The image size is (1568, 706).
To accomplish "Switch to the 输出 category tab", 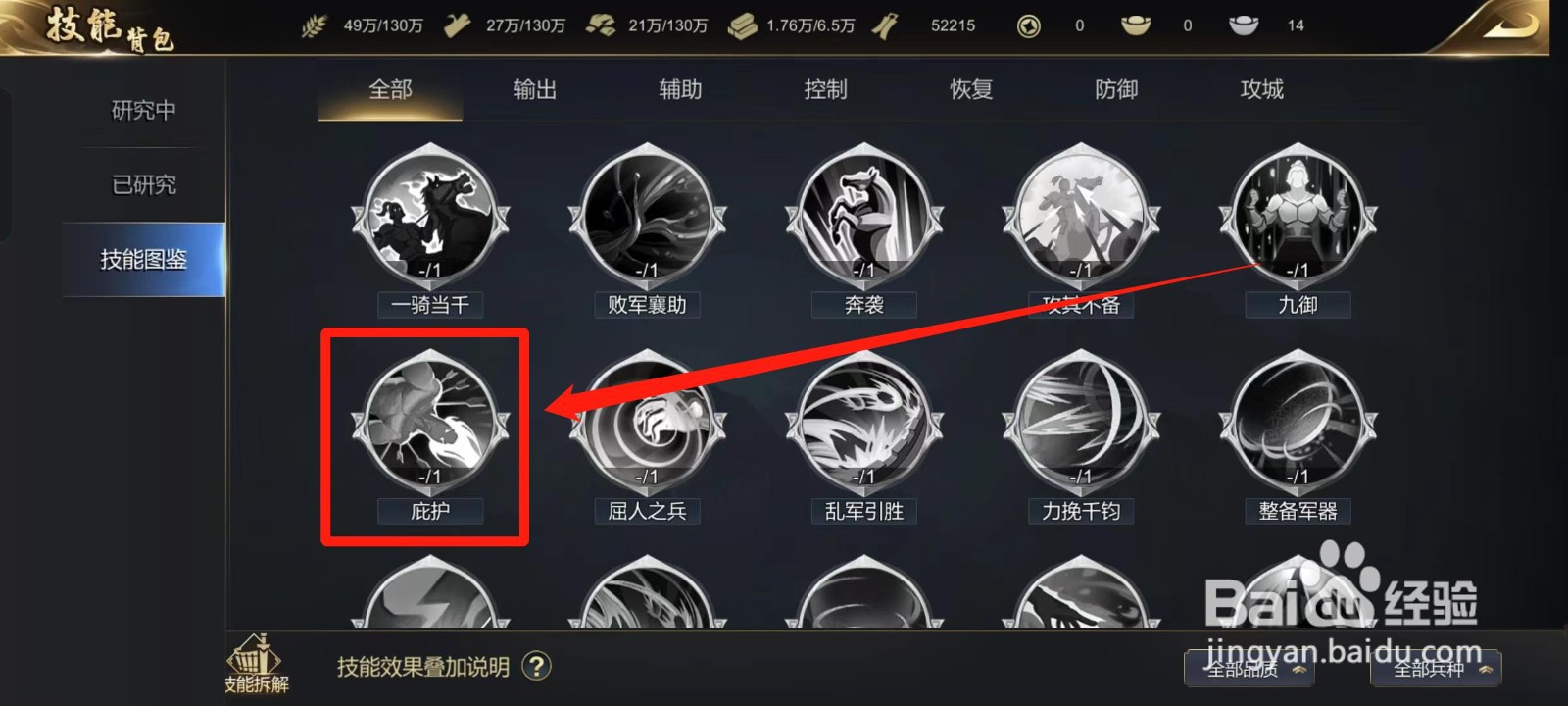I will [535, 90].
